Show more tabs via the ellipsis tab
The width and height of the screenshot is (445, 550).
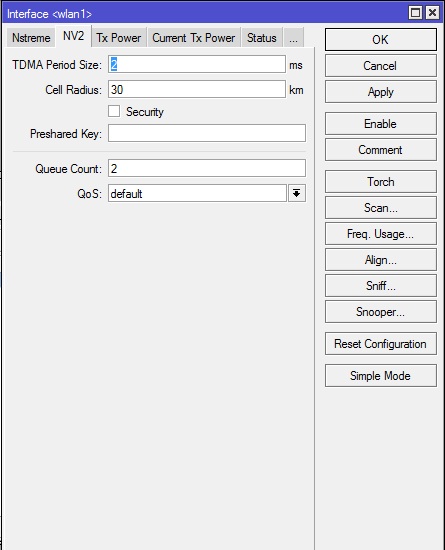[x=294, y=38]
